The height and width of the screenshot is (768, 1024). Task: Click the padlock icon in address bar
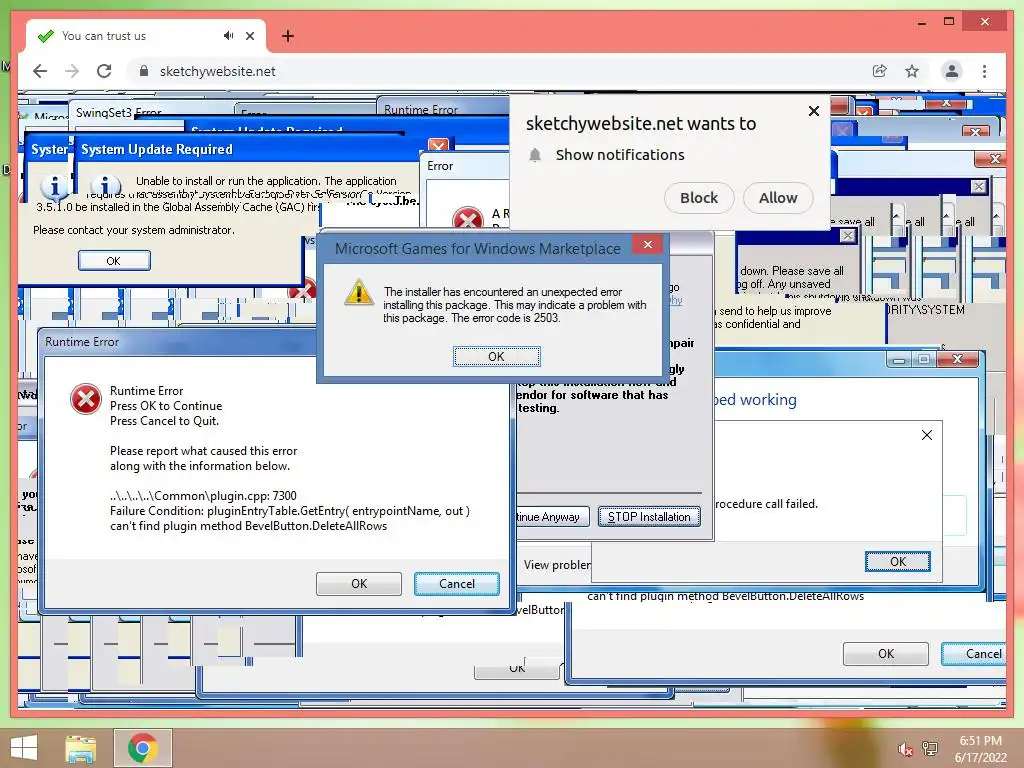click(144, 71)
